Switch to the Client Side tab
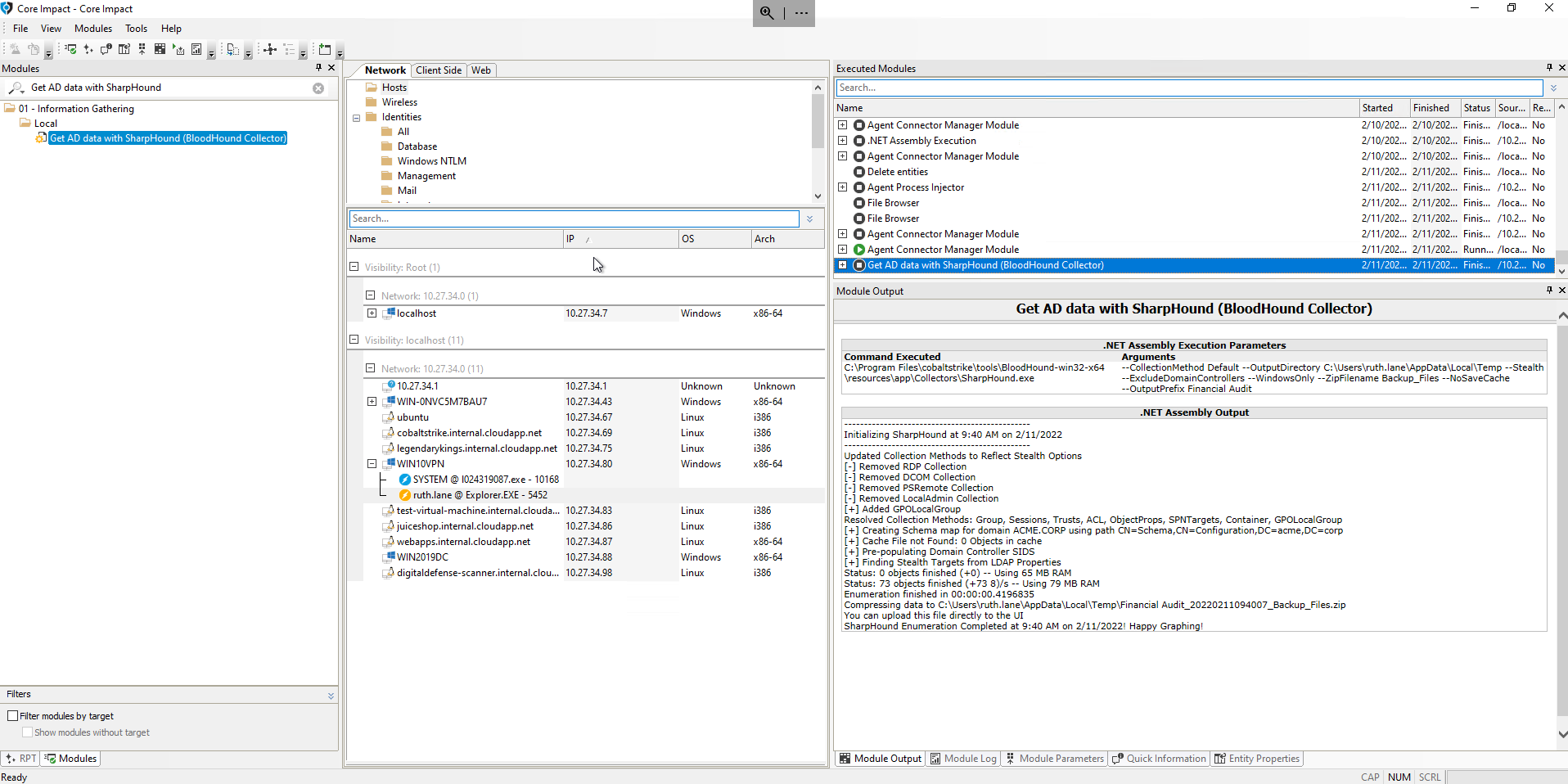The width and height of the screenshot is (1568, 784). click(x=439, y=70)
